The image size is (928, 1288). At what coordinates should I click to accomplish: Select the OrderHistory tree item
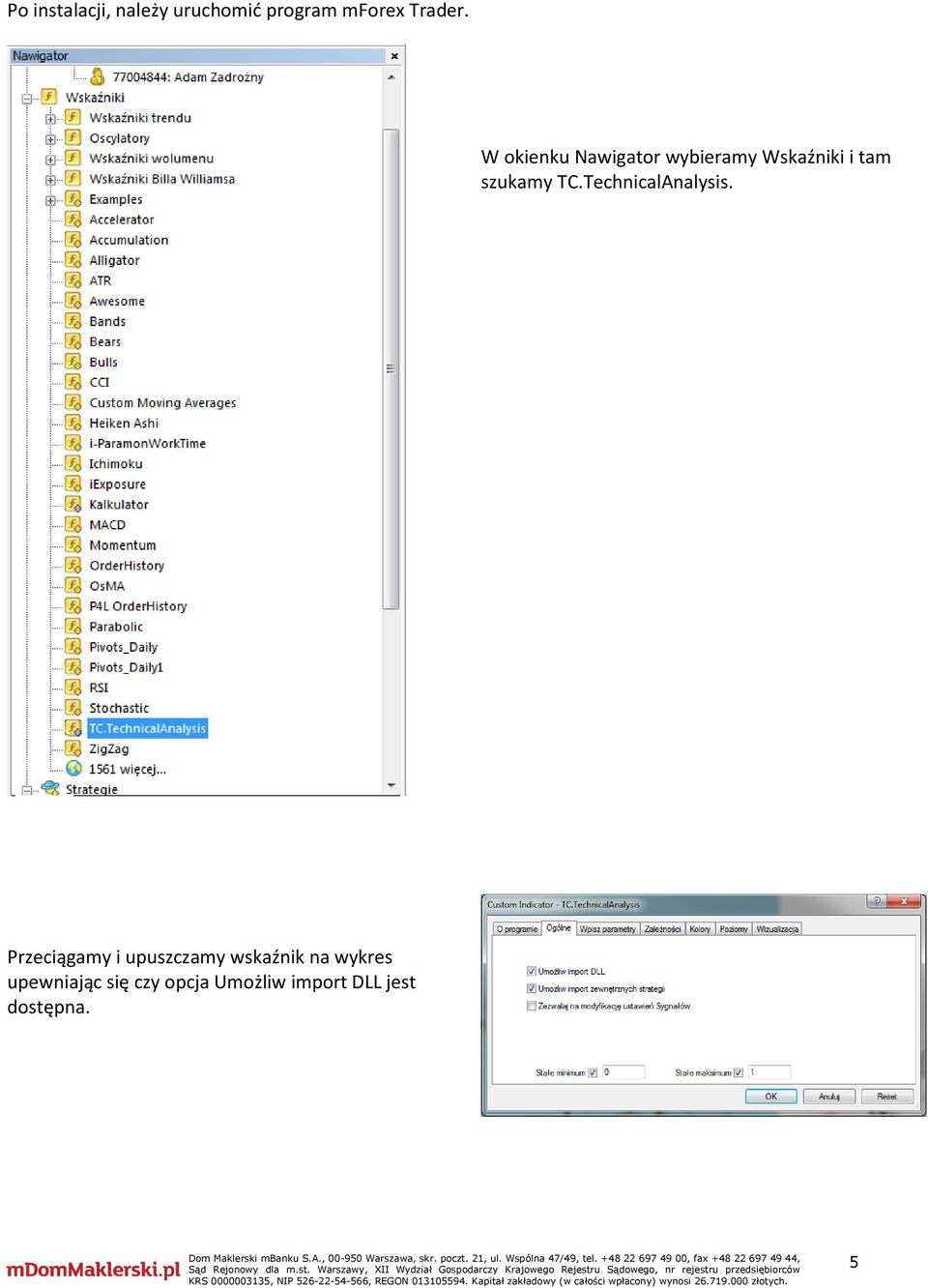(127, 565)
